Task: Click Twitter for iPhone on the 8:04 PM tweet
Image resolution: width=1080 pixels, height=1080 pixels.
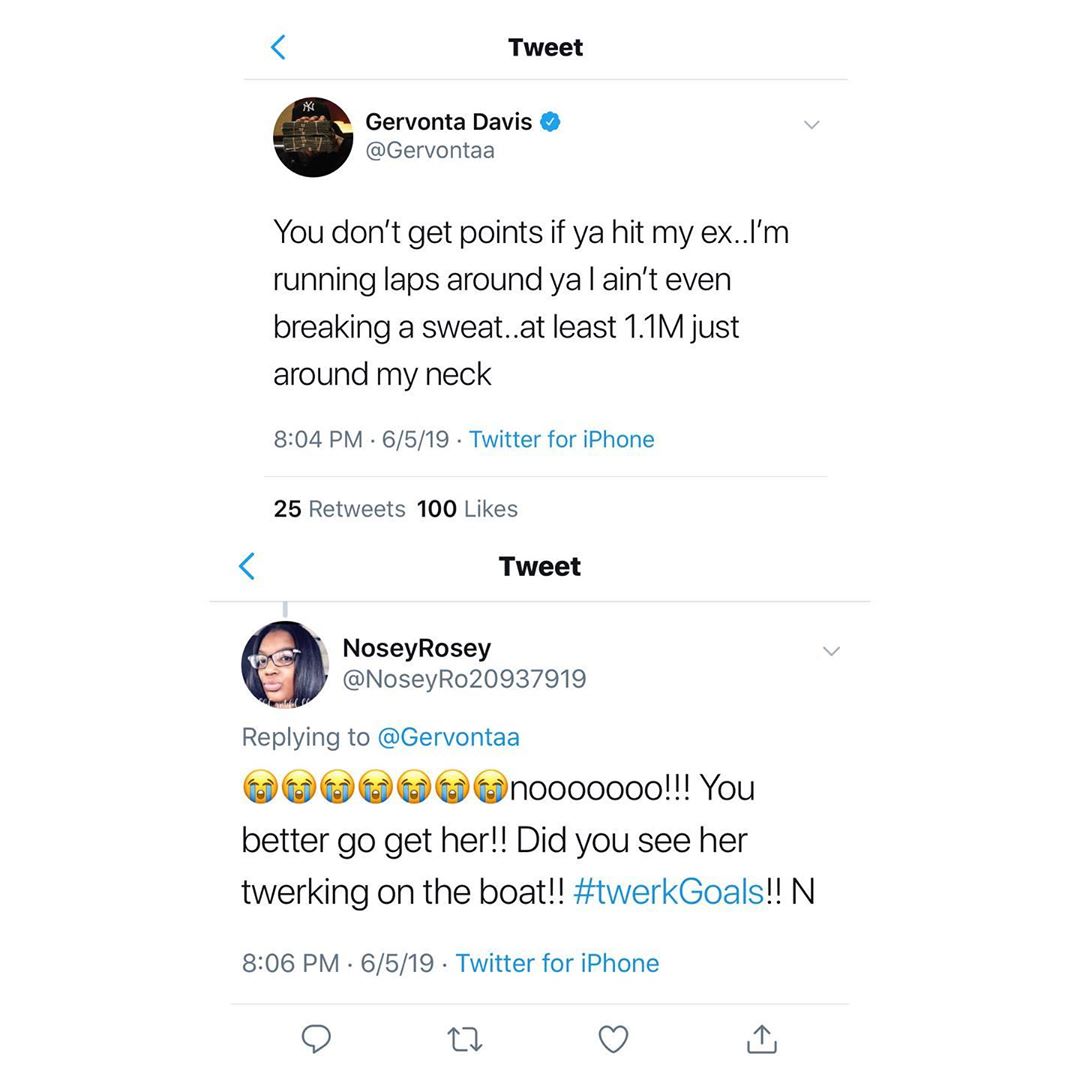Action: [x=561, y=439]
